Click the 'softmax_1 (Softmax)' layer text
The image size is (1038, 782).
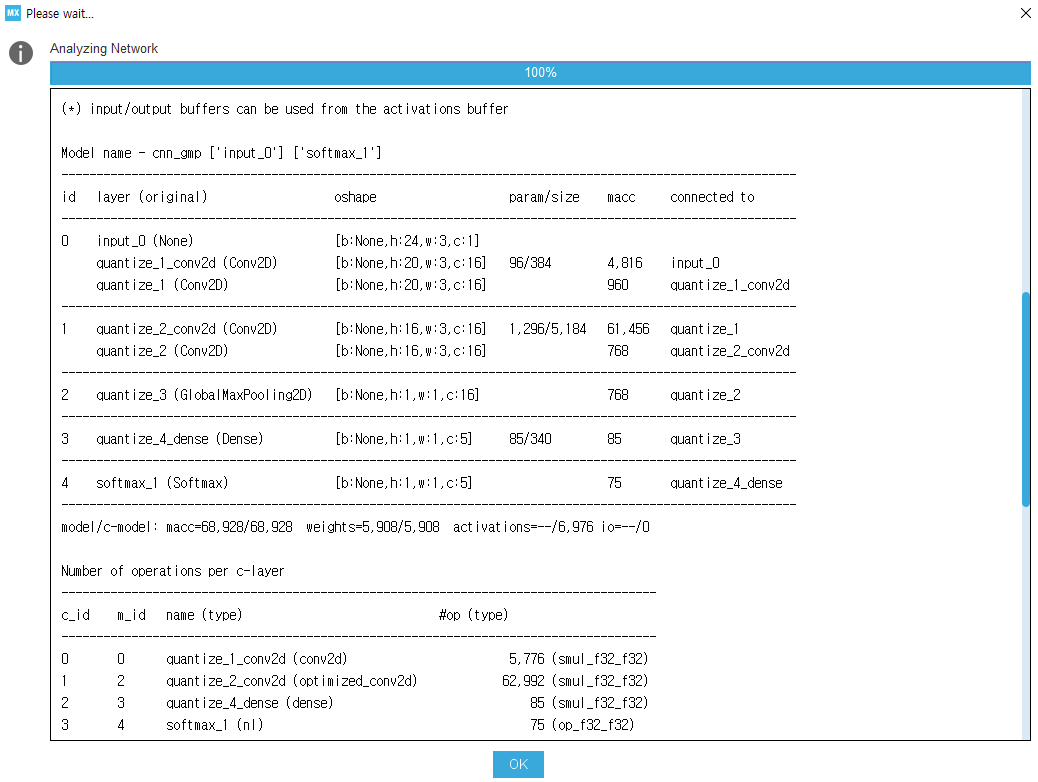(162, 483)
